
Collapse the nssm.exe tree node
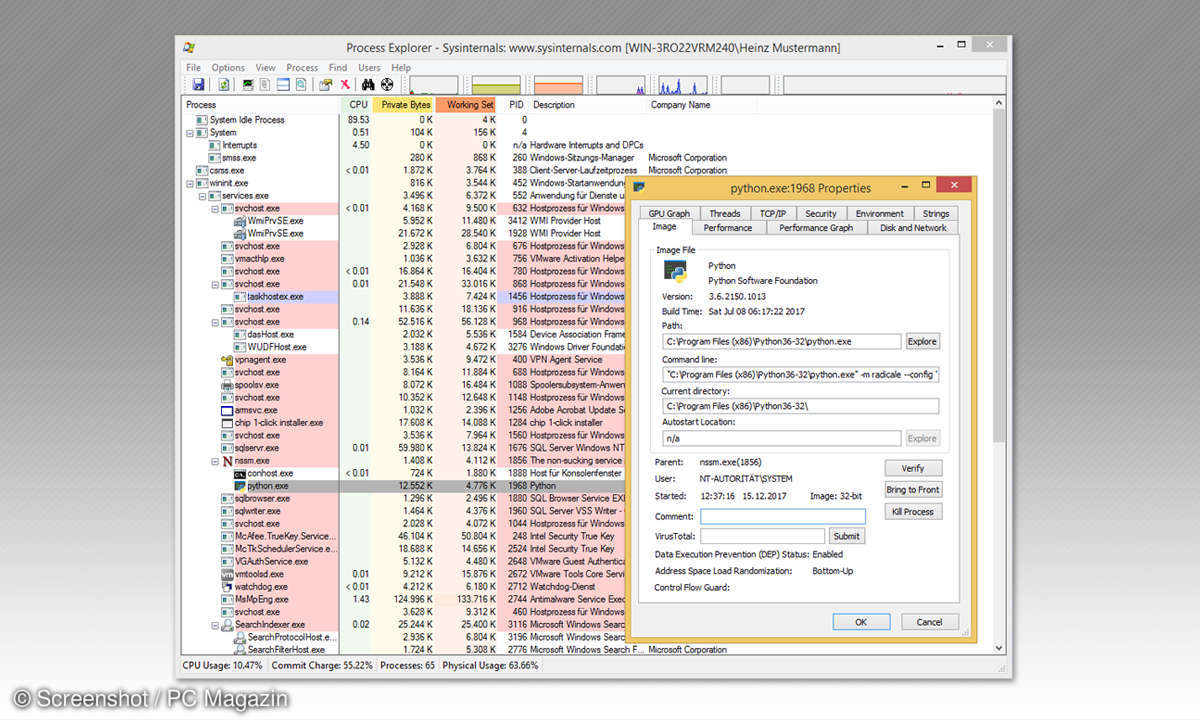click(x=214, y=461)
